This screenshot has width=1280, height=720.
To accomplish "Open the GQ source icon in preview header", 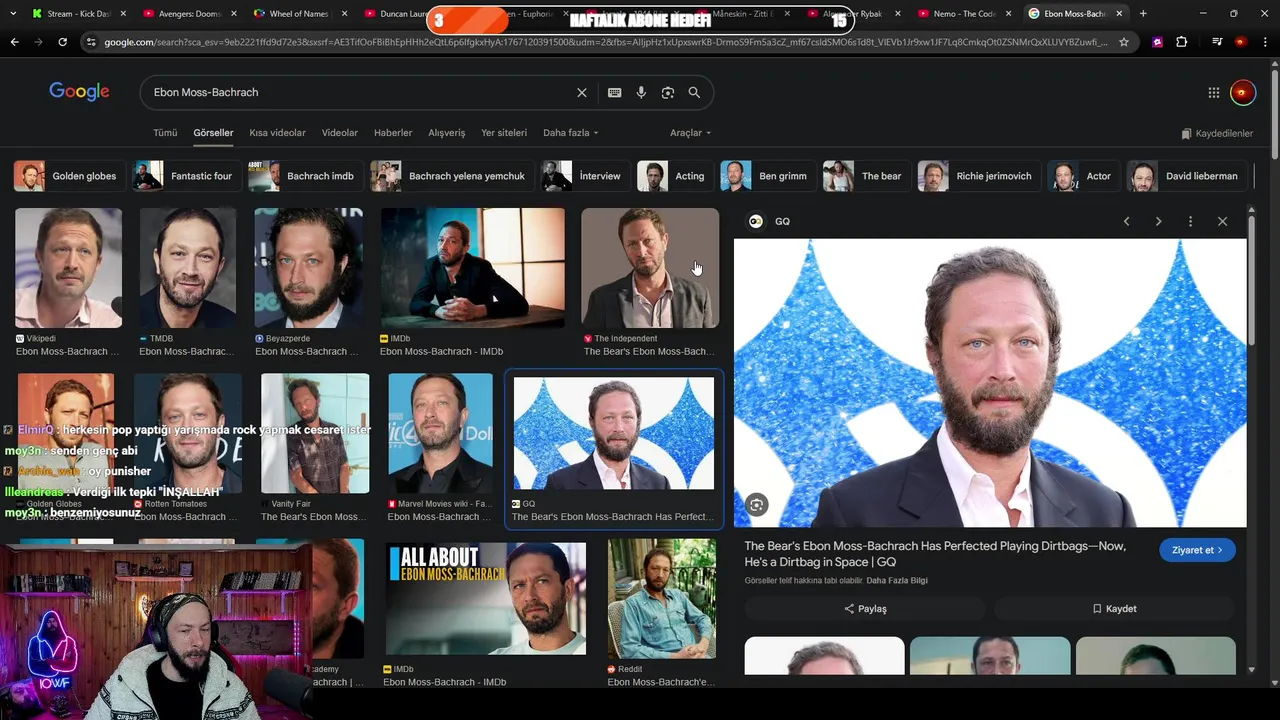I will tap(756, 221).
